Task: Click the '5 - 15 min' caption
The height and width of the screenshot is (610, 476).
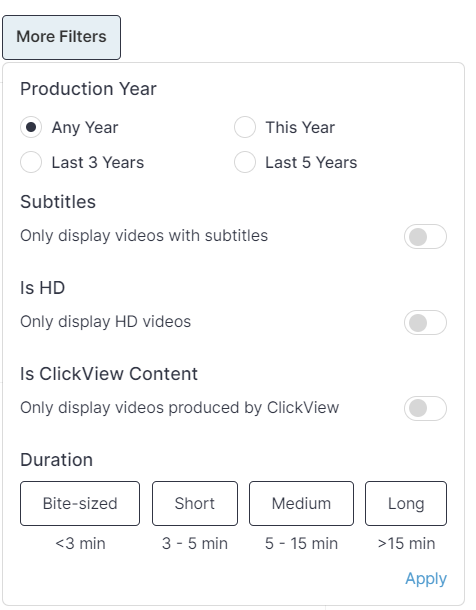Action: coord(301,543)
